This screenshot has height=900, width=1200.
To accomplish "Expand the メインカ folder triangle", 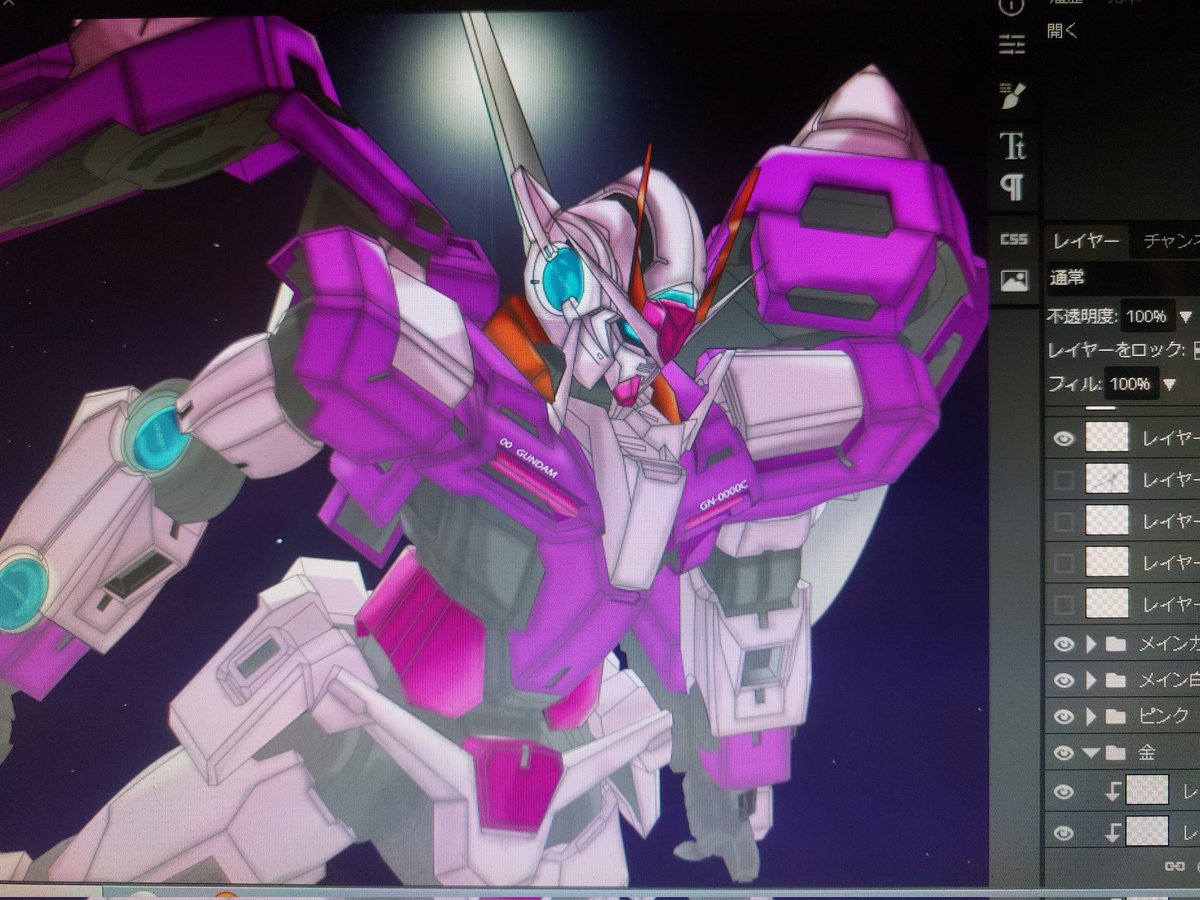I will (1091, 644).
